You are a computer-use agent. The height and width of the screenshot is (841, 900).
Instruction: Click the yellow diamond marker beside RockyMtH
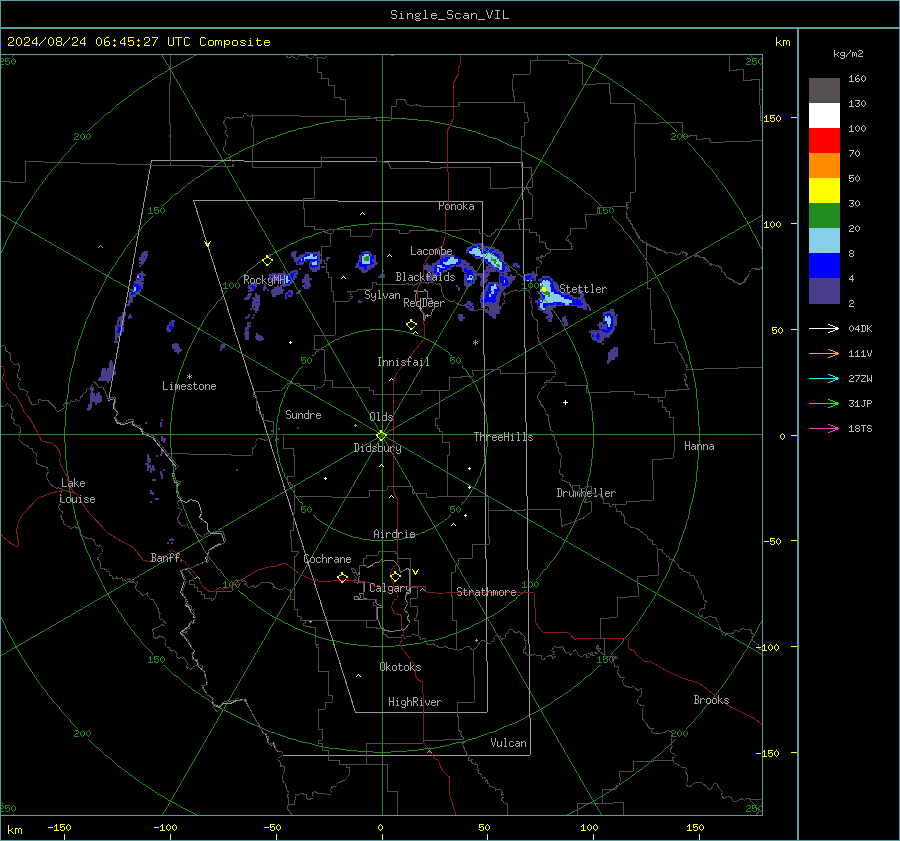(267, 261)
